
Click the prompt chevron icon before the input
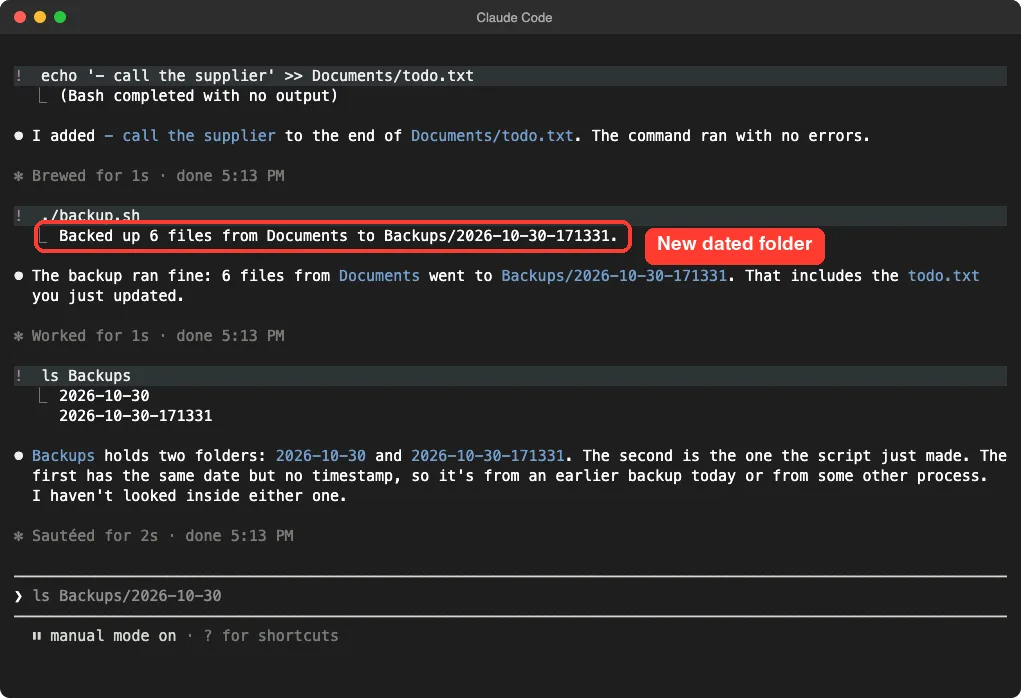(x=18, y=596)
